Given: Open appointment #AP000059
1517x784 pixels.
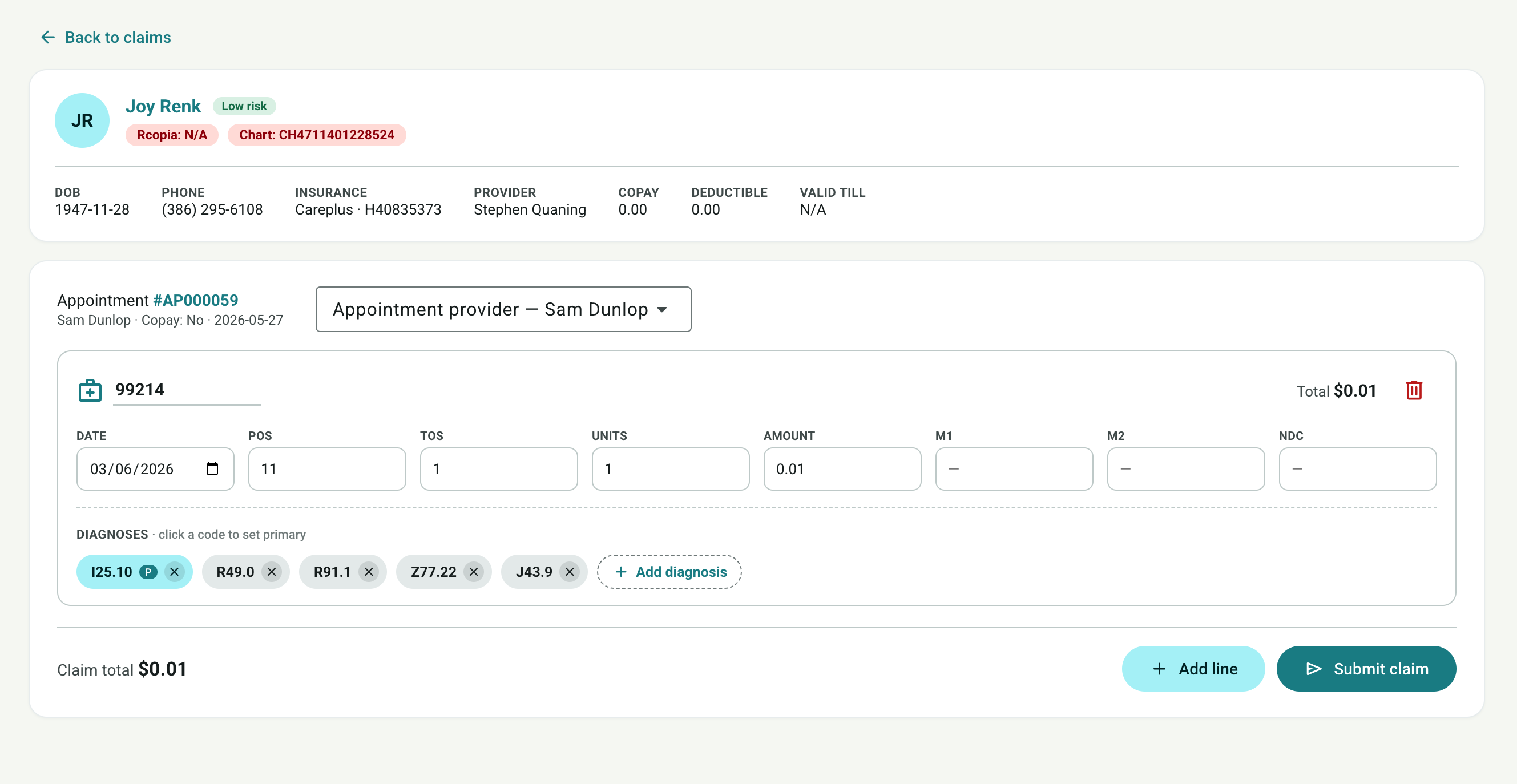Looking at the screenshot, I should pos(196,300).
